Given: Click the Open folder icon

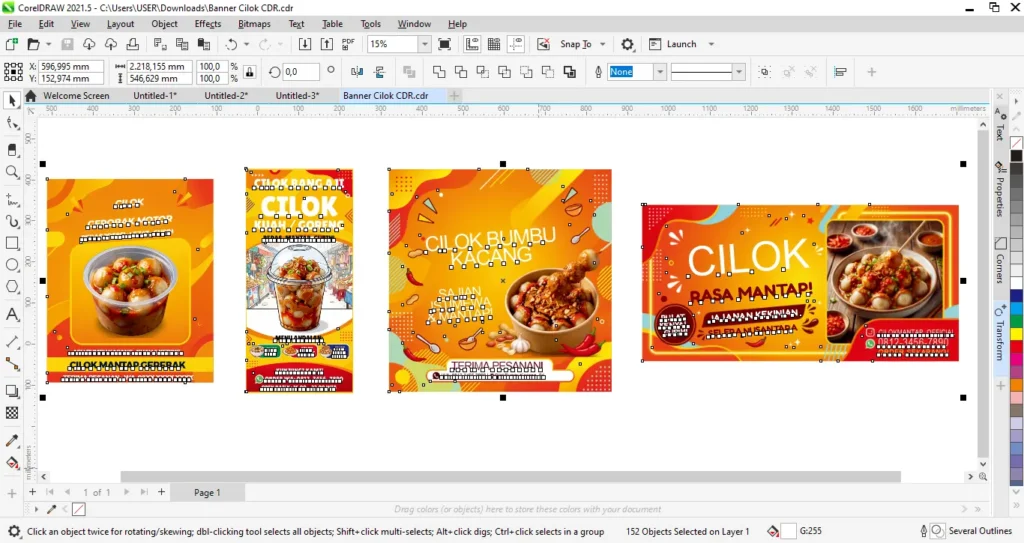Looking at the screenshot, I should [33, 44].
